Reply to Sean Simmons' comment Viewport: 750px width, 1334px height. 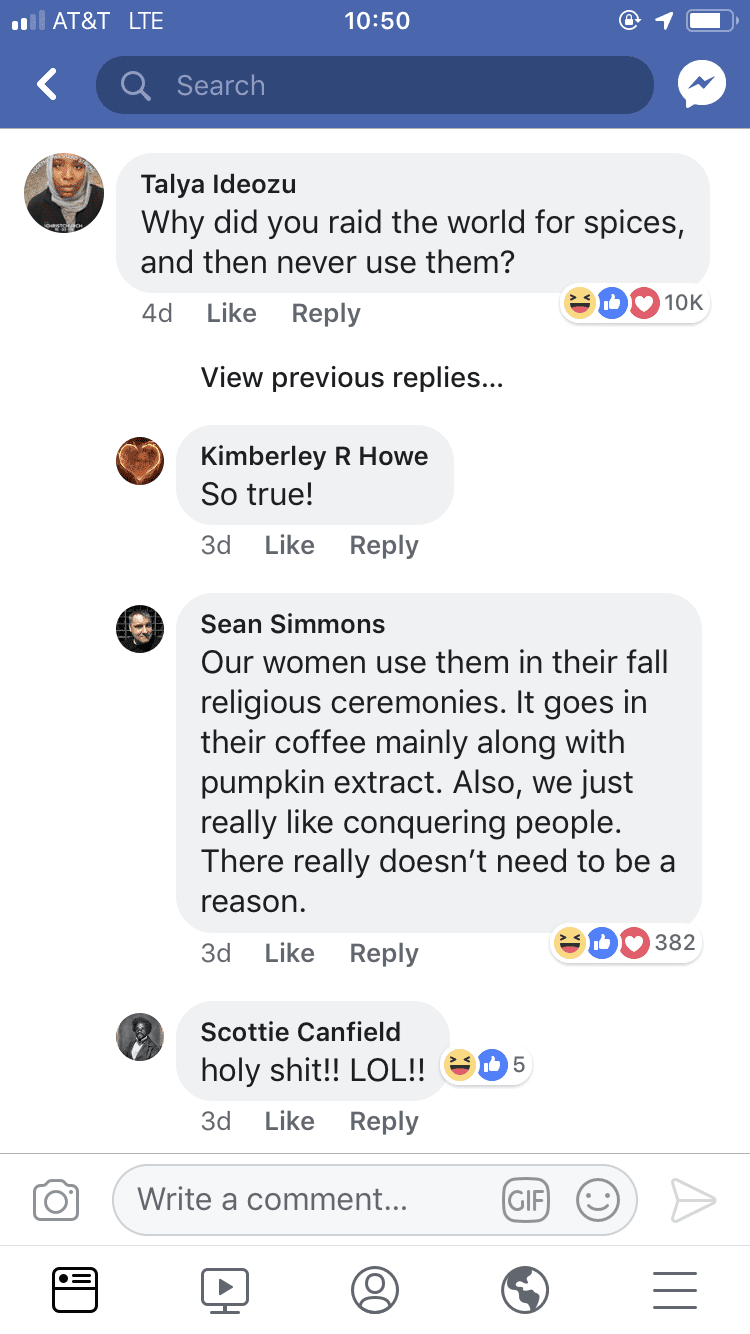[x=384, y=953]
